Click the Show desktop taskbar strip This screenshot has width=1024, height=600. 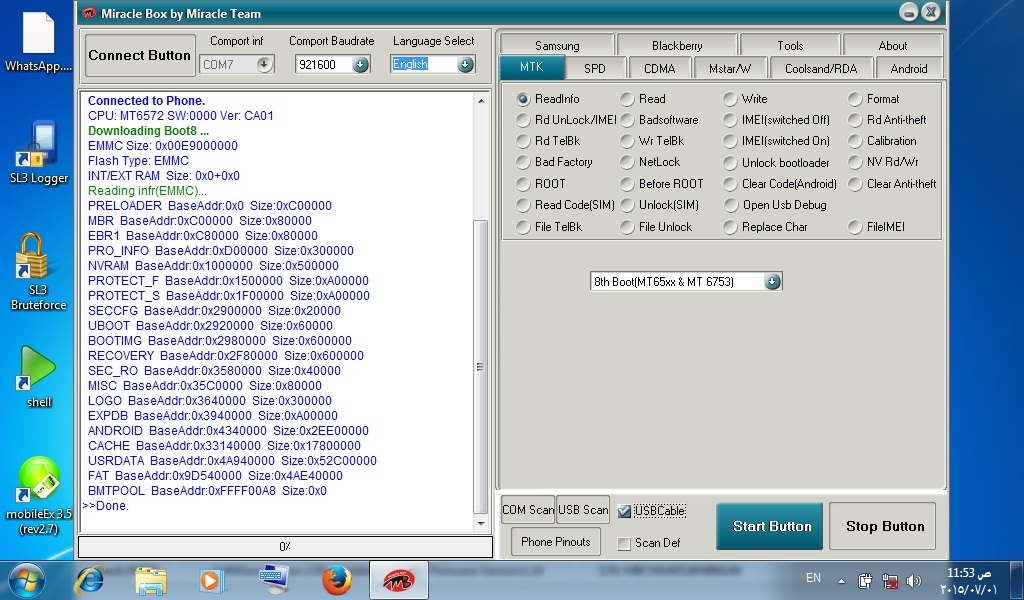(x=1018, y=580)
